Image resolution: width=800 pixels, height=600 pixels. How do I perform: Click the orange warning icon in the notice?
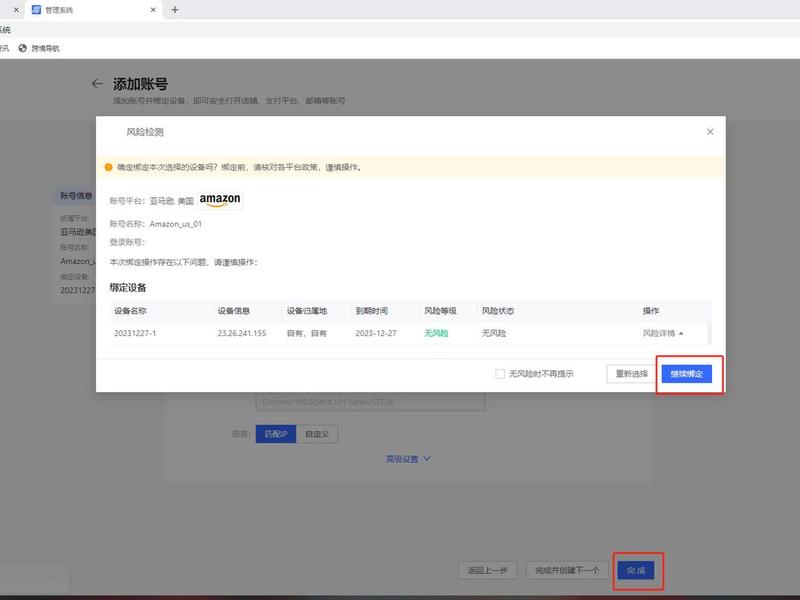108,167
